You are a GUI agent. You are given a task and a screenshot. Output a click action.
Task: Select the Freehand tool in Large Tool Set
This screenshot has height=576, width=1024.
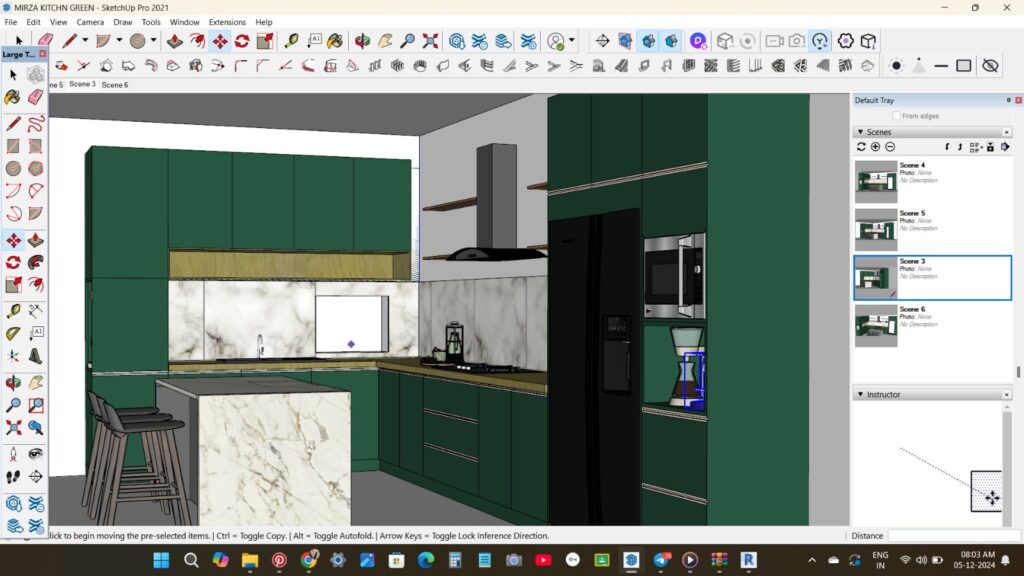click(36, 123)
